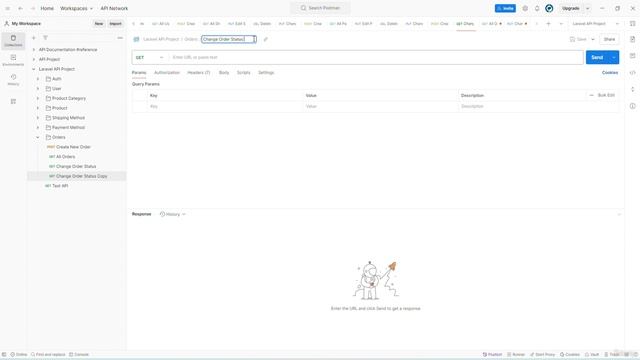Click Find and replace in status bar

tap(48, 355)
